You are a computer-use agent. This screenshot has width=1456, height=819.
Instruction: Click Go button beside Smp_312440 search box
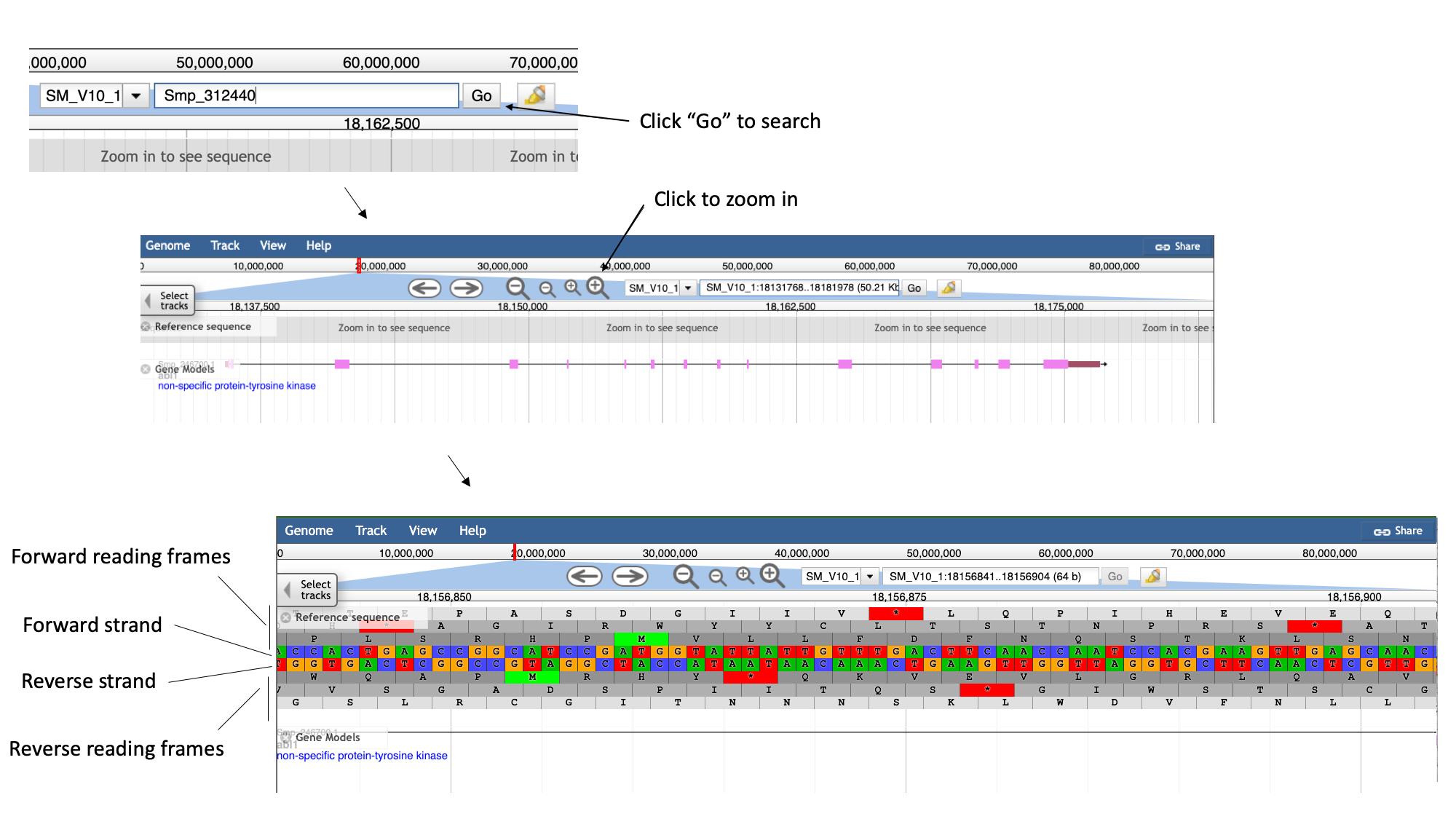pyautogui.click(x=481, y=95)
